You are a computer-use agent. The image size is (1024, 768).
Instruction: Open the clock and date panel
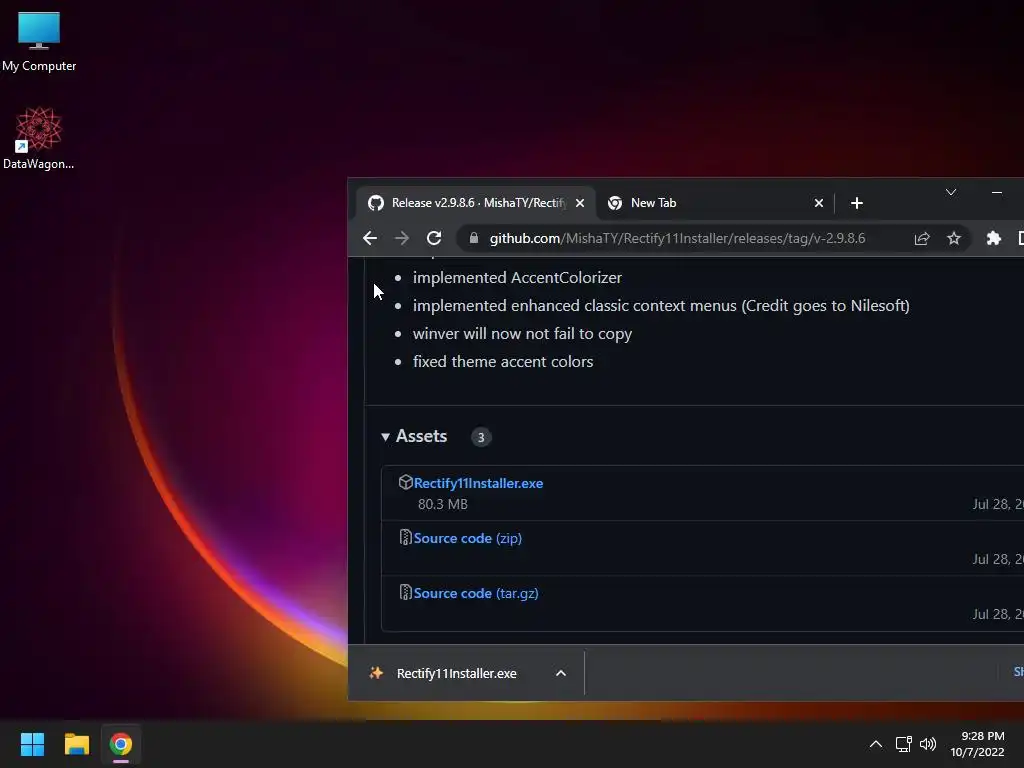(x=978, y=744)
